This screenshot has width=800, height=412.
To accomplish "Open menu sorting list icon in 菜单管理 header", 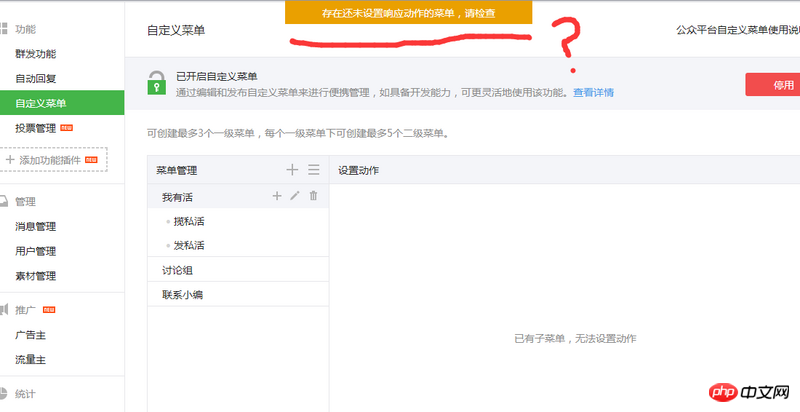I will pos(314,170).
